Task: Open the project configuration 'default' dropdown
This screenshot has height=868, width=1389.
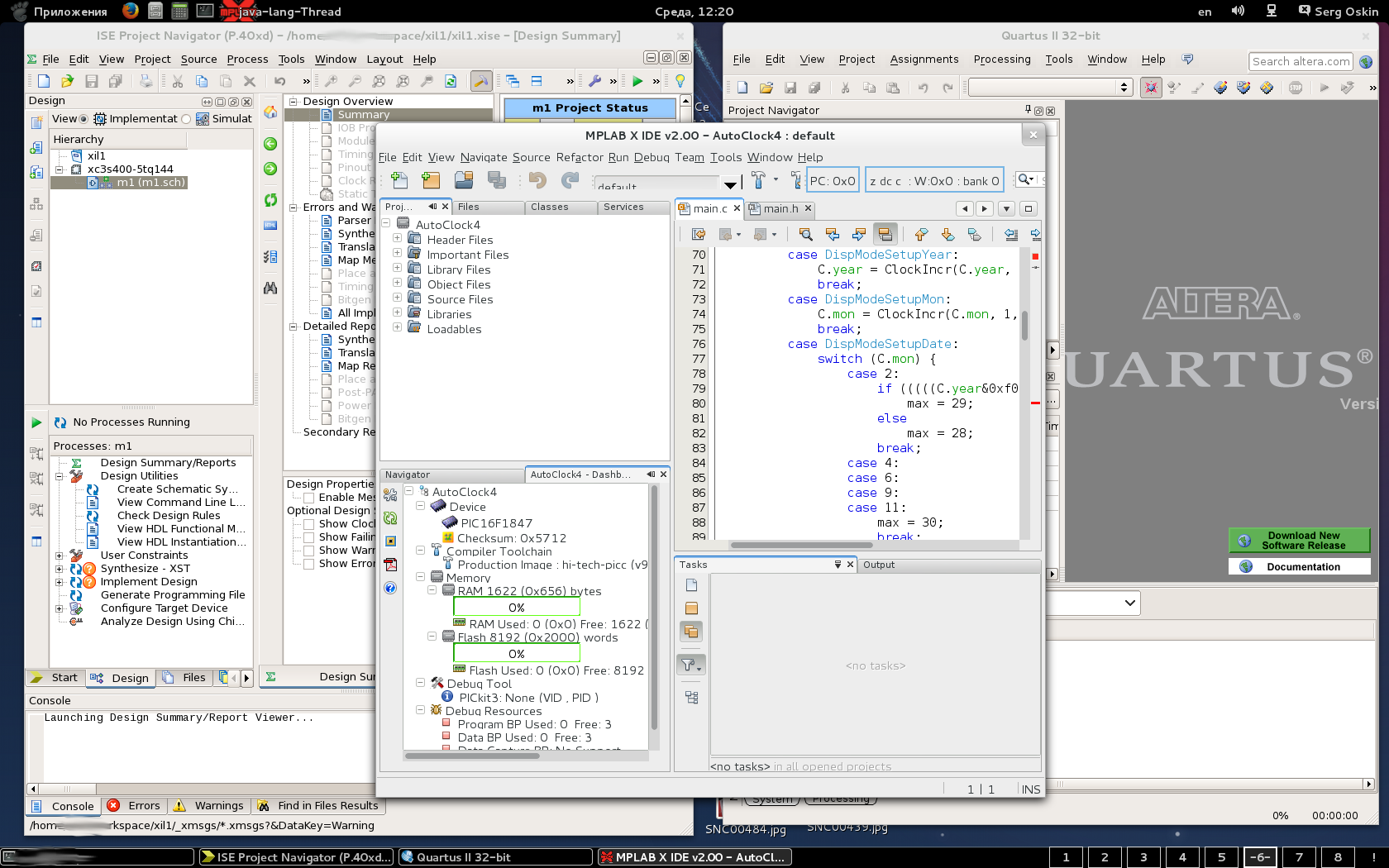Action: [730, 184]
